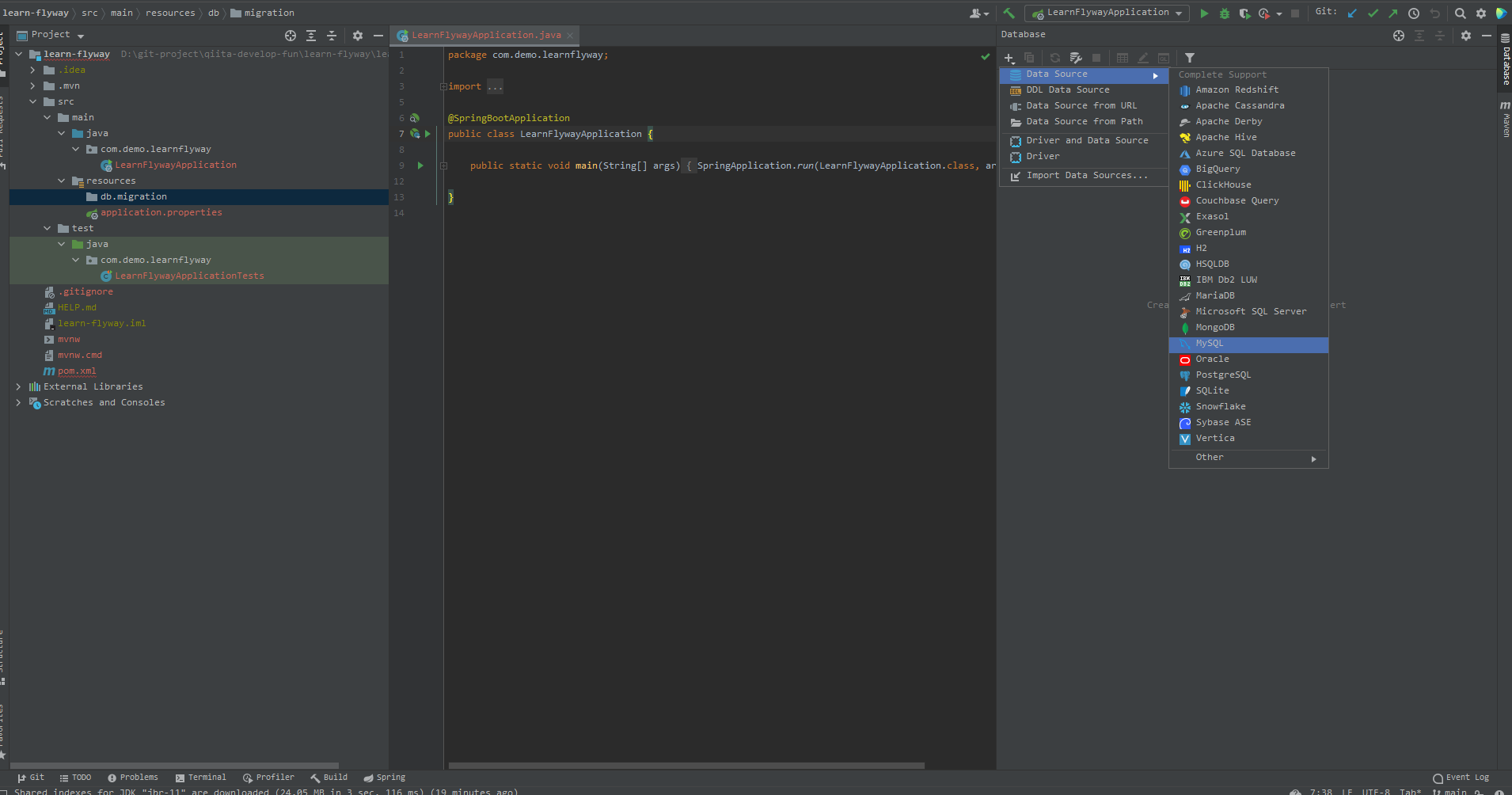Image resolution: width=1512 pixels, height=795 pixels.
Task: Select MySQL from data source list
Action: 1248,344
